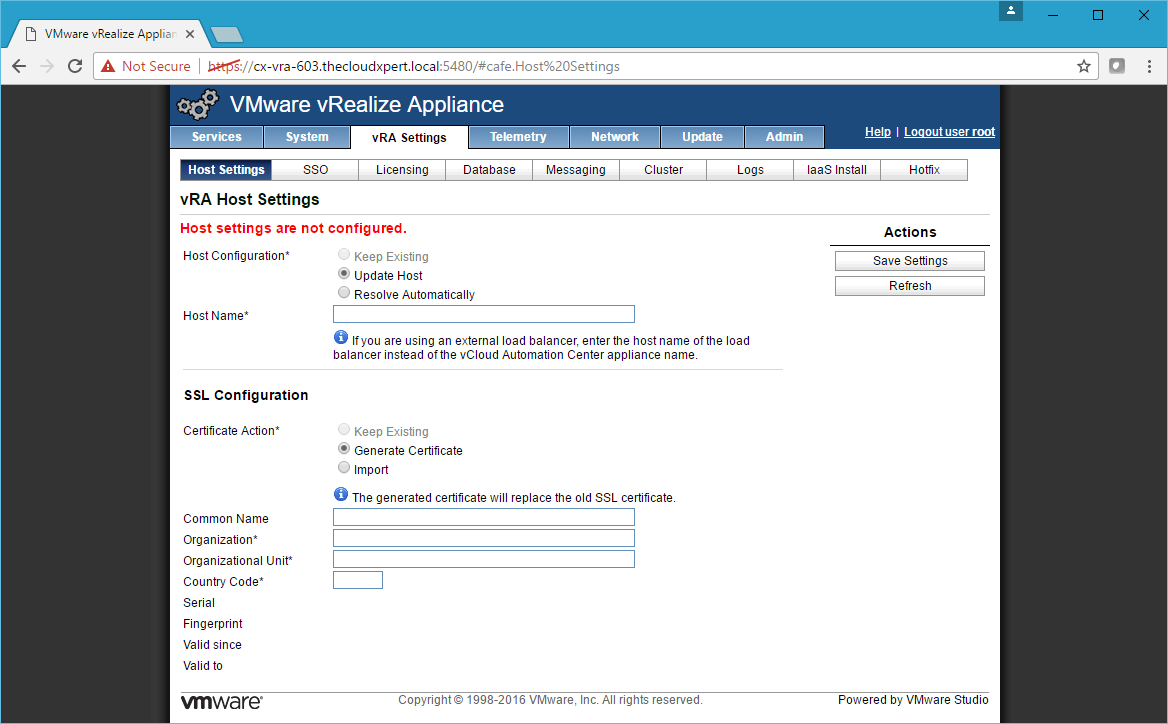
Task: Bookmark this page using the star icon
Action: [1083, 66]
